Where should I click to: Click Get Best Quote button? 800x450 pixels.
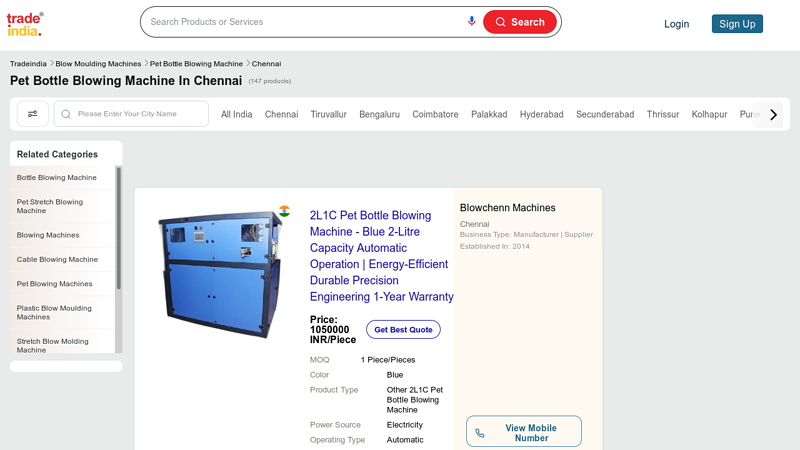[403, 330]
